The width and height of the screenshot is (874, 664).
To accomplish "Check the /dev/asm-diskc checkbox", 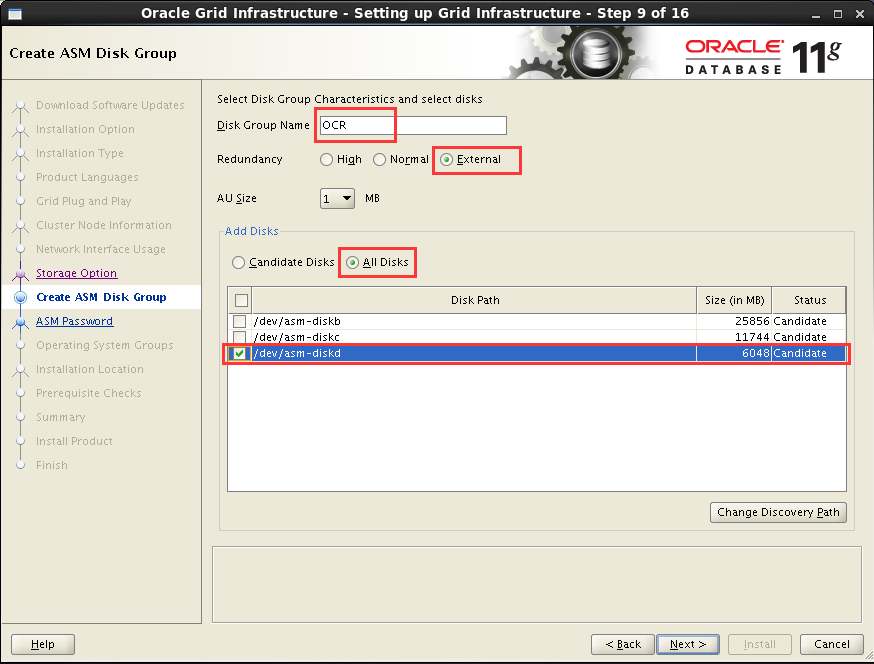I will (x=240, y=337).
